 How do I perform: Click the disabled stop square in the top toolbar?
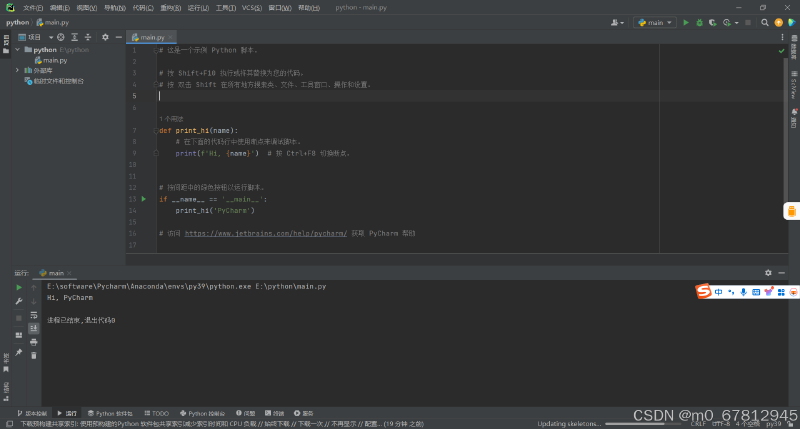748,22
